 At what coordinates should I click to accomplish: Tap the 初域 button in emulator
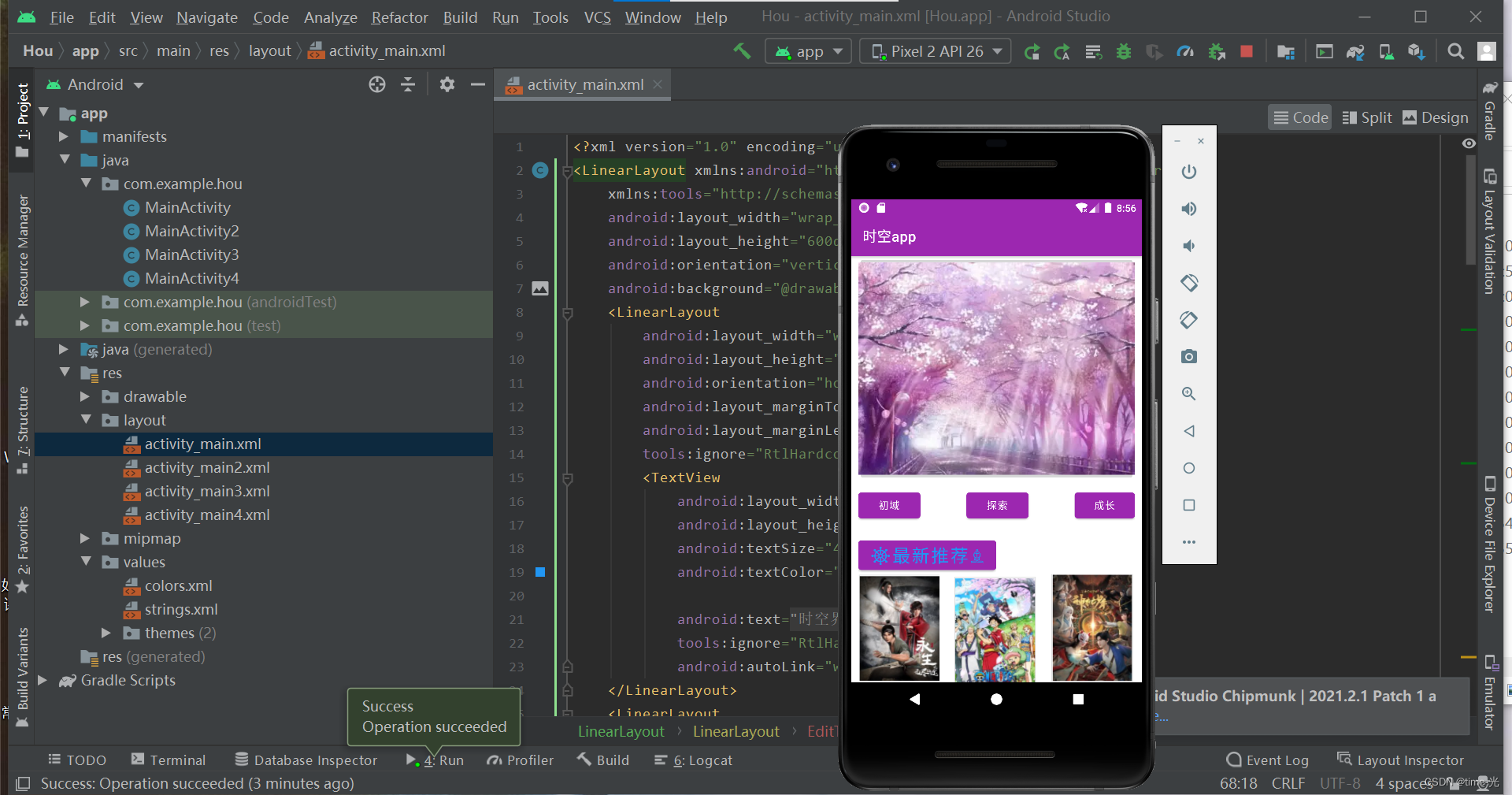click(889, 505)
